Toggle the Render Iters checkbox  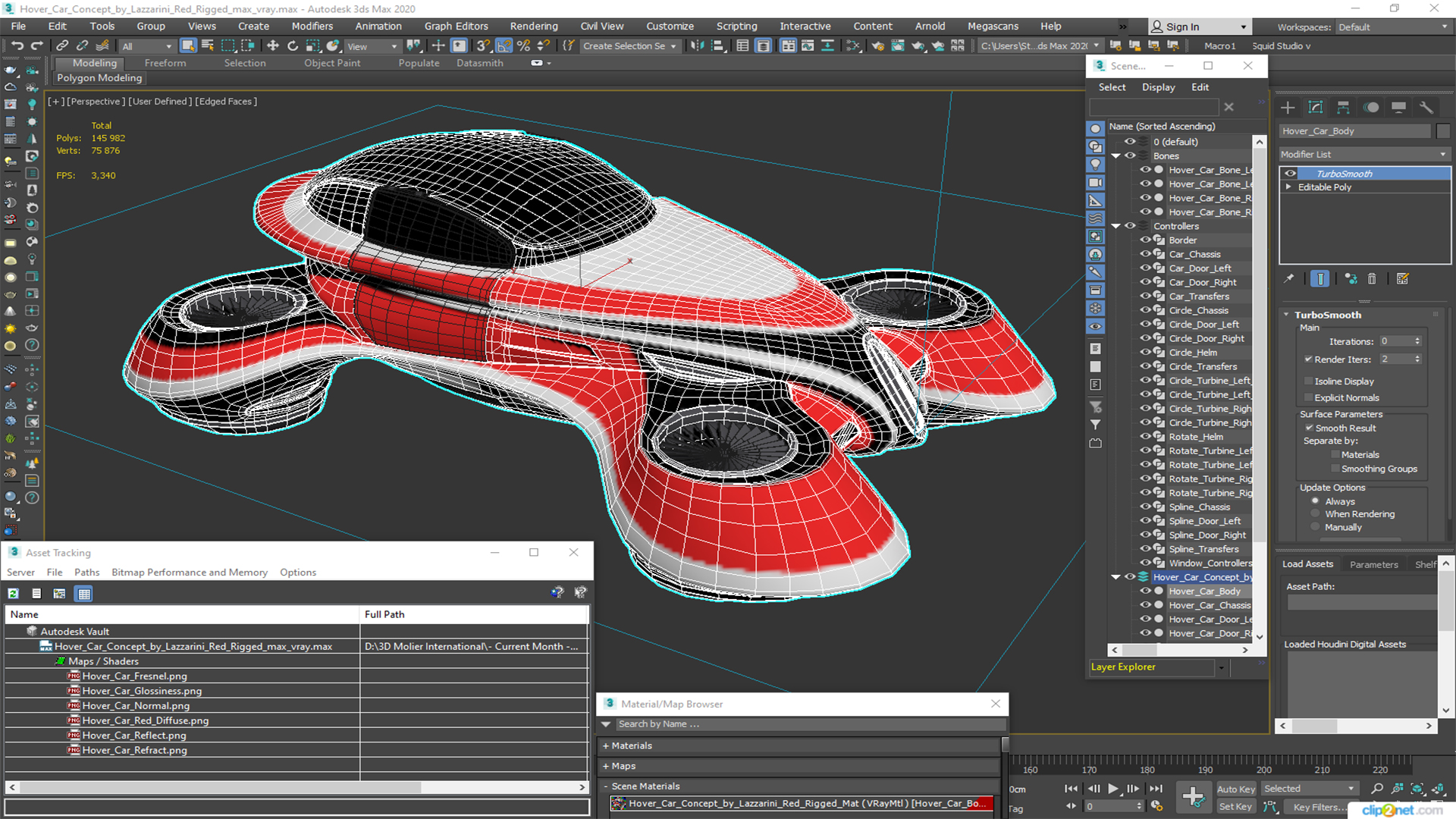1308,359
